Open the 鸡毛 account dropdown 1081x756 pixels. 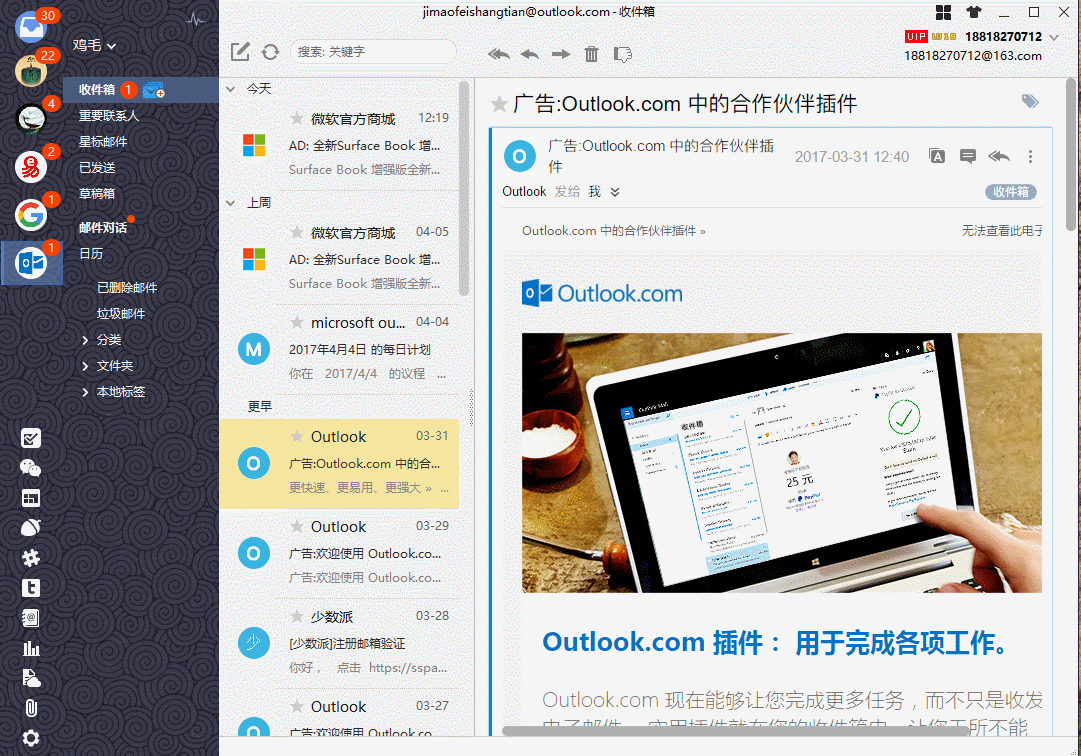point(94,45)
